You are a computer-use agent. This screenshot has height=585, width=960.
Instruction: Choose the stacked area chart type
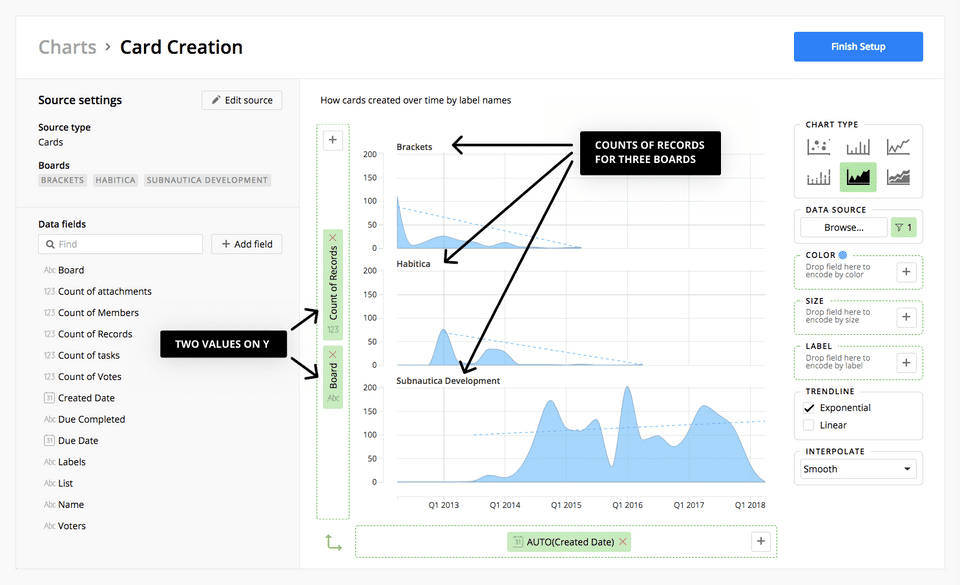[898, 177]
